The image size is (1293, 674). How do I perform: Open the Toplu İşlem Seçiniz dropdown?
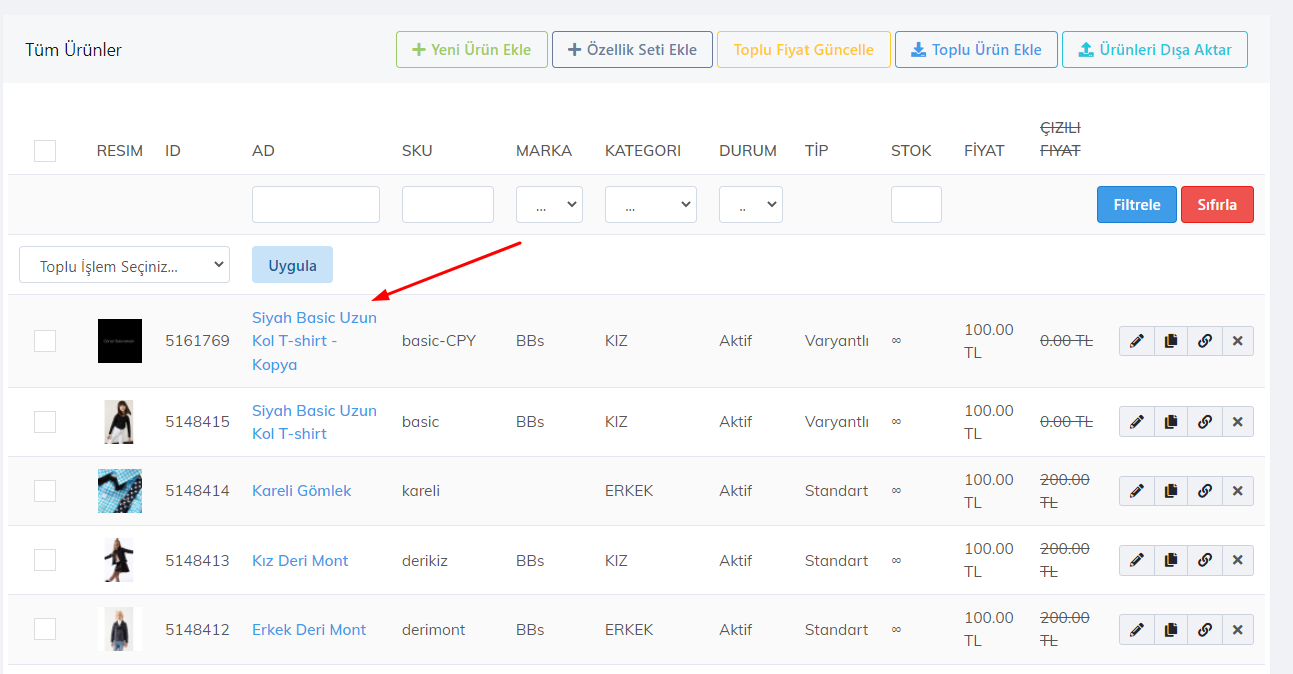click(124, 265)
